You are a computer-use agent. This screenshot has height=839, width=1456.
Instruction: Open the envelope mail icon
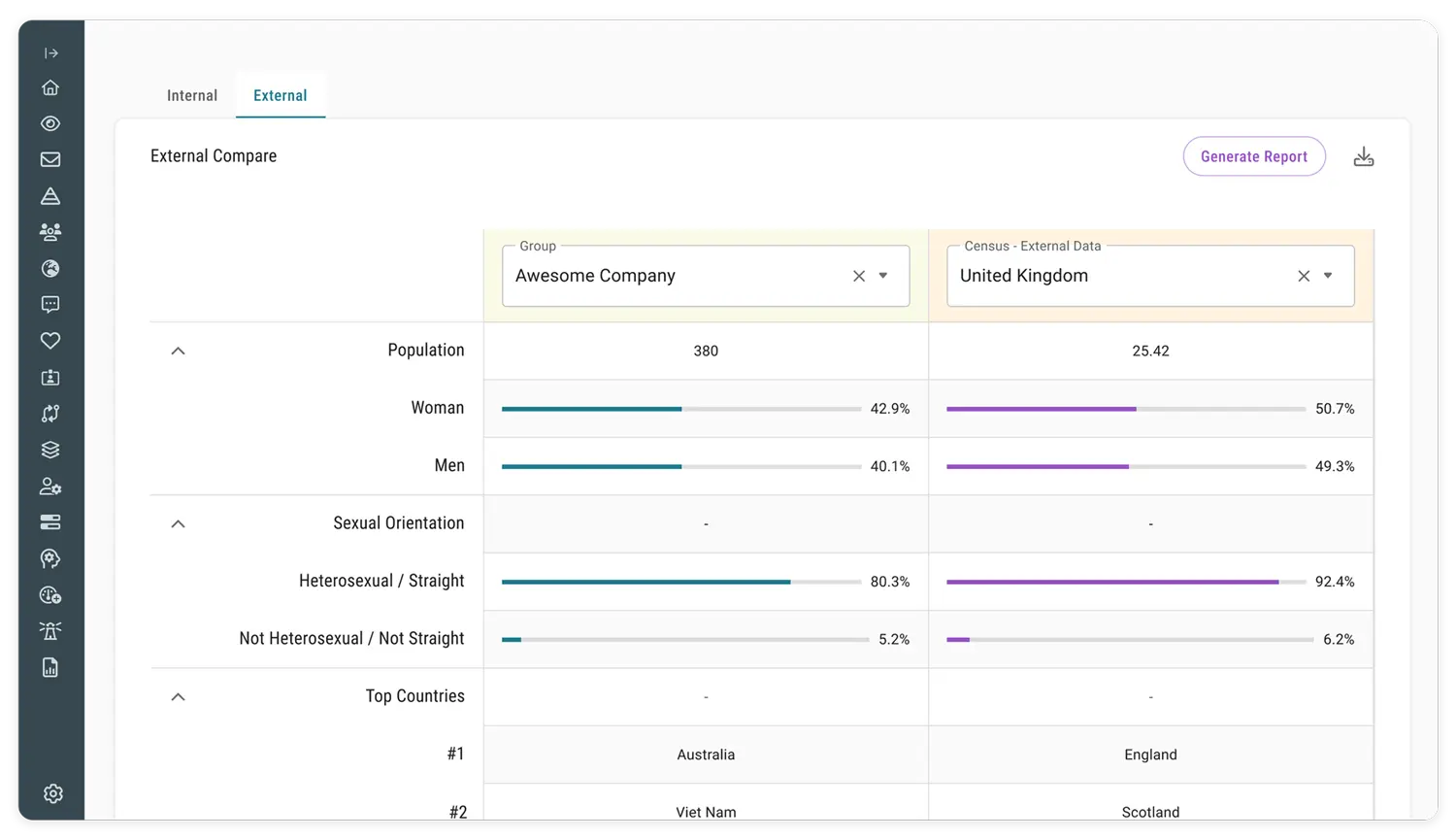(50, 159)
